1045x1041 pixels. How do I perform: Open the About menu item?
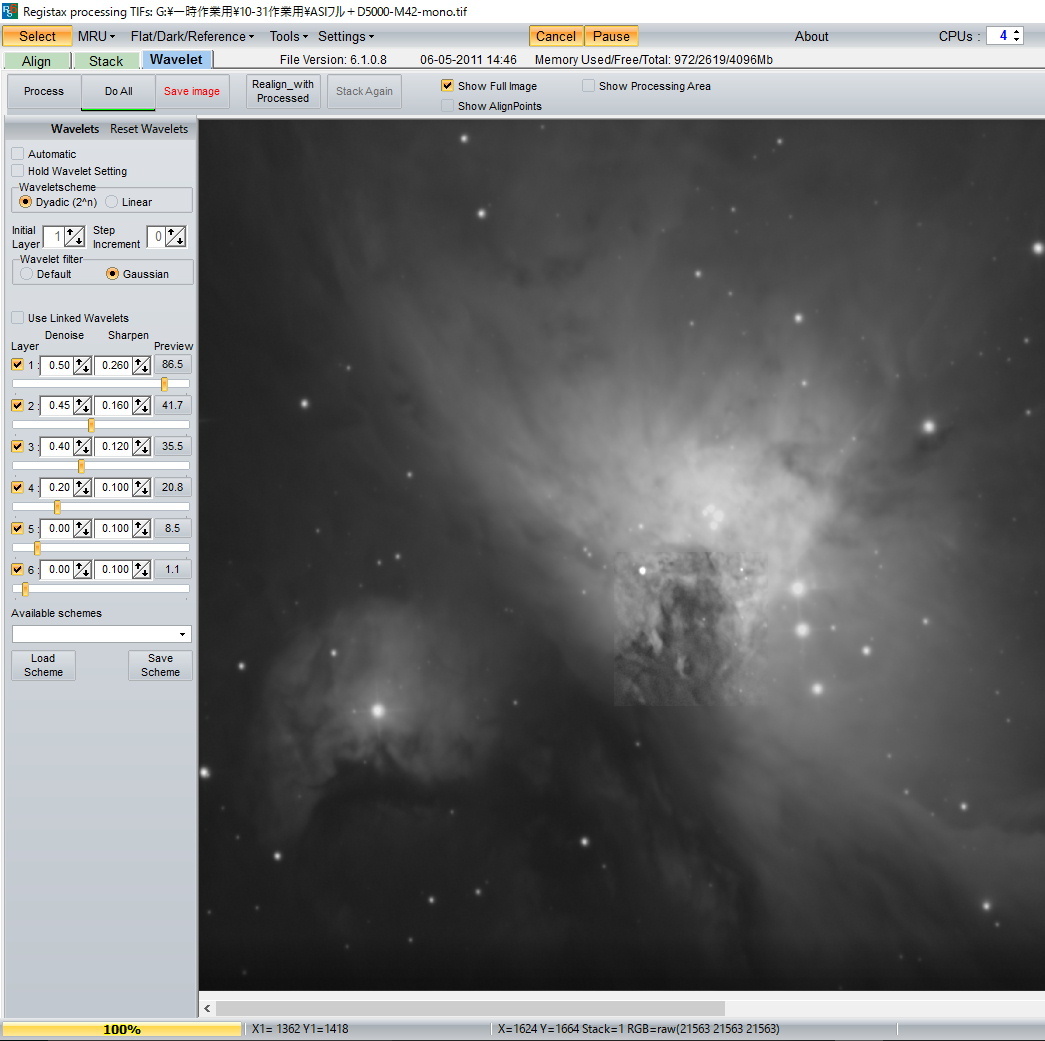[x=811, y=37]
